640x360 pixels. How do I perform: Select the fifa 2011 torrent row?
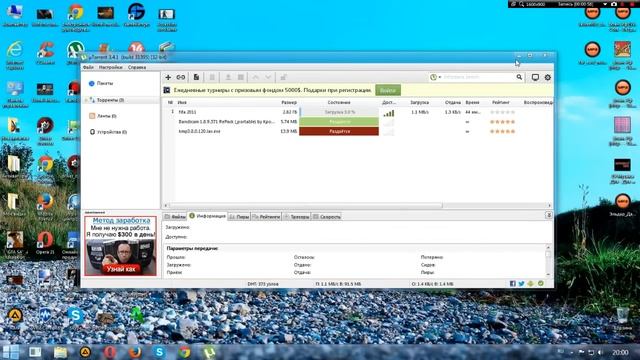(x=358, y=112)
